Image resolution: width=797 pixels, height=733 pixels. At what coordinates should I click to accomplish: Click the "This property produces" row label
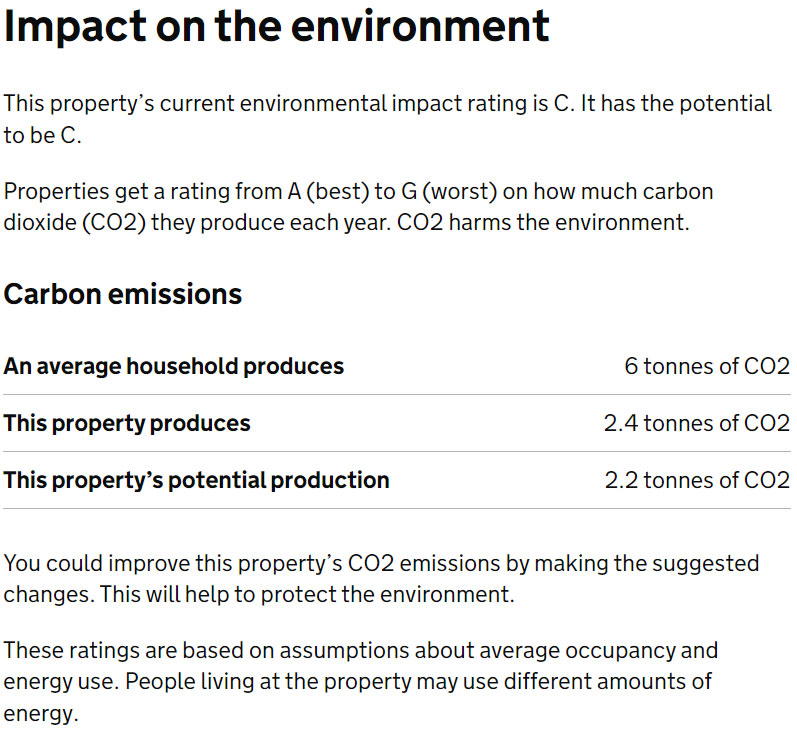[x=127, y=423]
